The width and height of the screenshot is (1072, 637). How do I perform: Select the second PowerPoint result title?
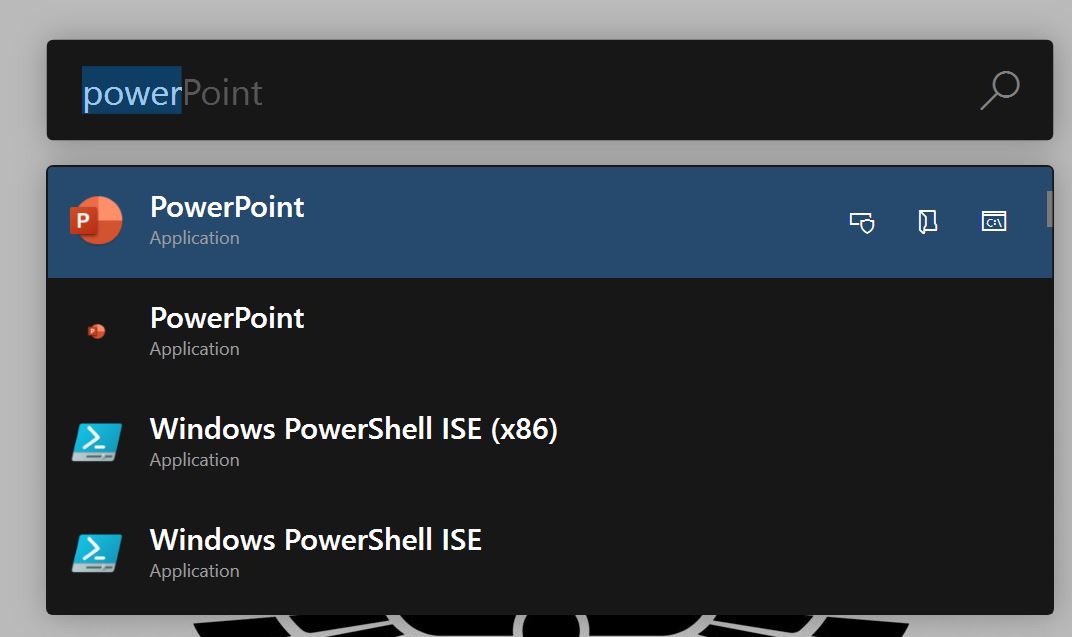tap(227, 318)
